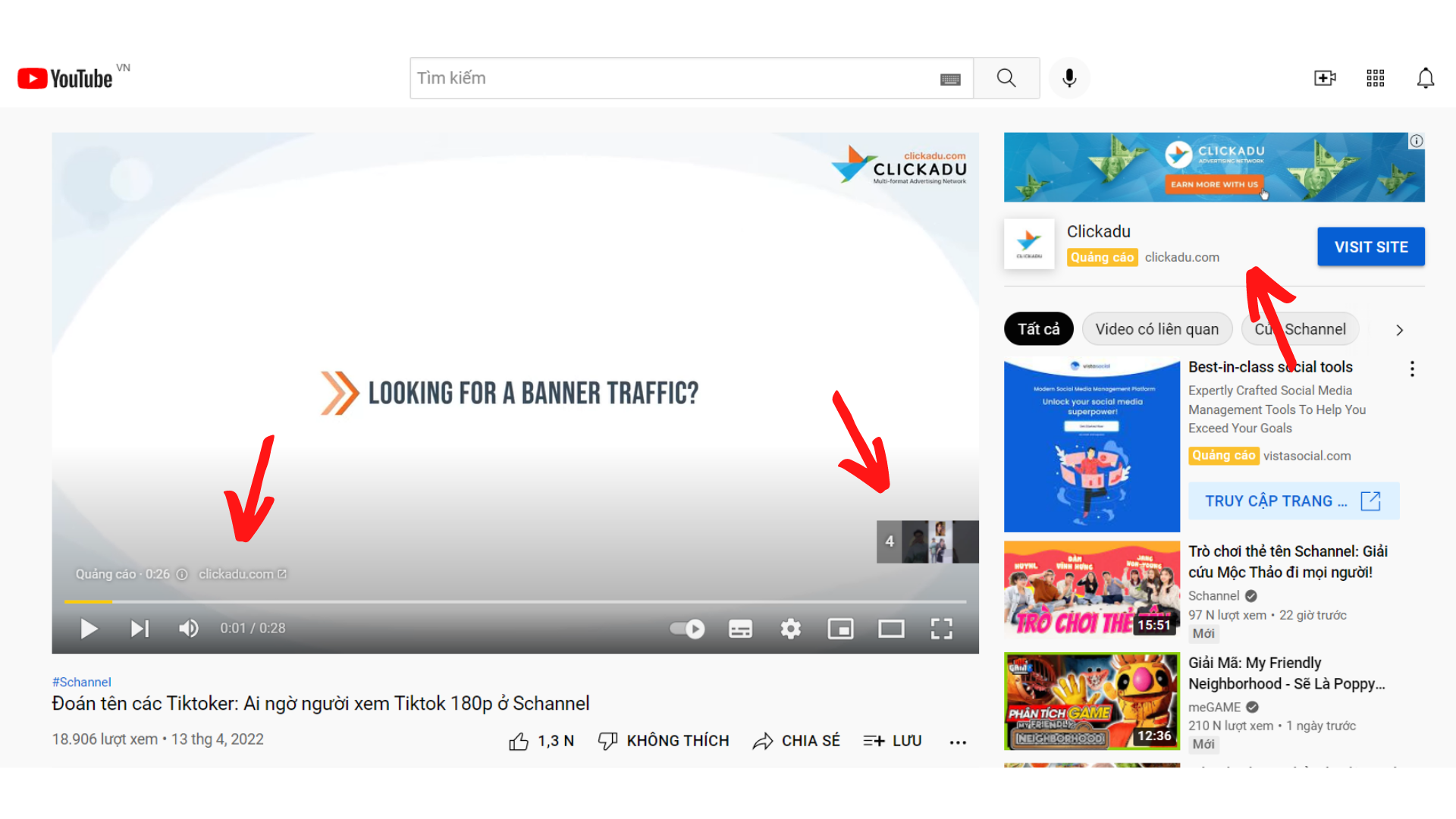
Task: Click the video settings gear icon
Action: click(x=790, y=628)
